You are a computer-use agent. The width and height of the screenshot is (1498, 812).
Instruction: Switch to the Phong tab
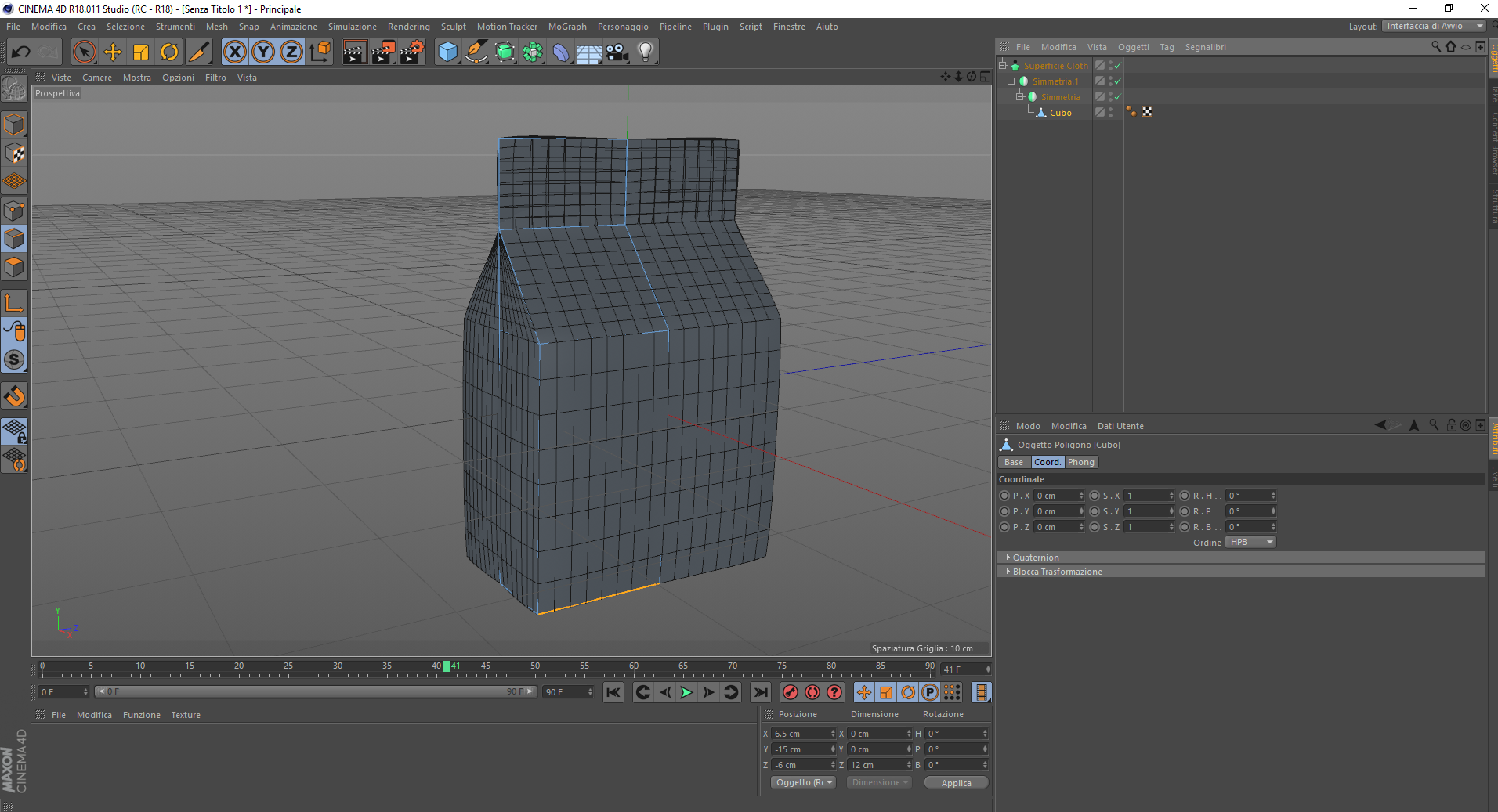[1080, 462]
